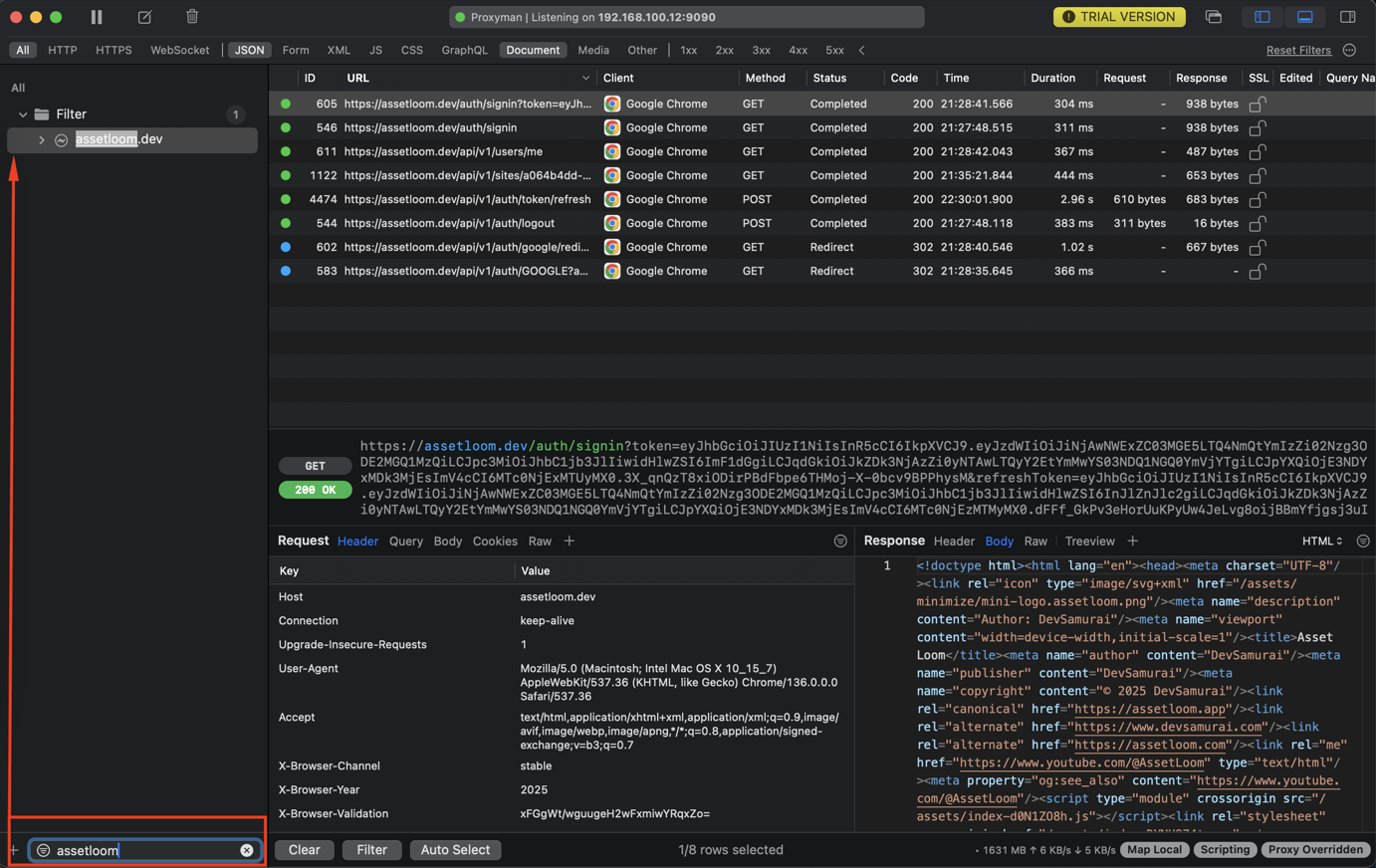
Task: Switch to the Response Raw tab
Action: (x=1035, y=542)
